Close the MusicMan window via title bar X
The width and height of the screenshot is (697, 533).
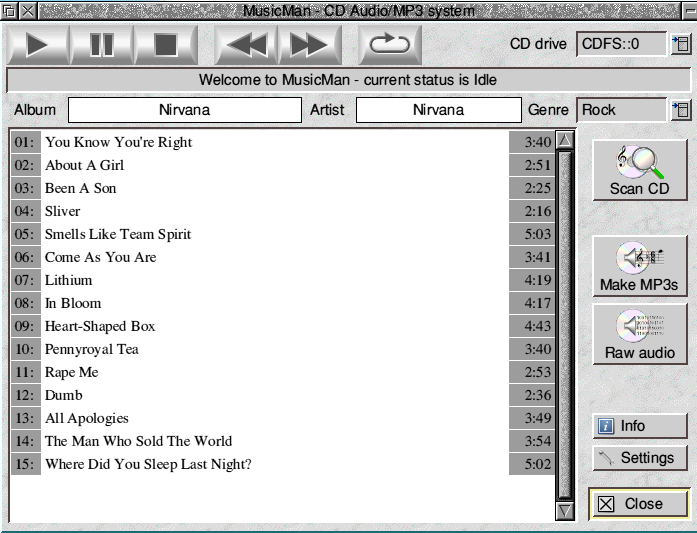pos(28,10)
